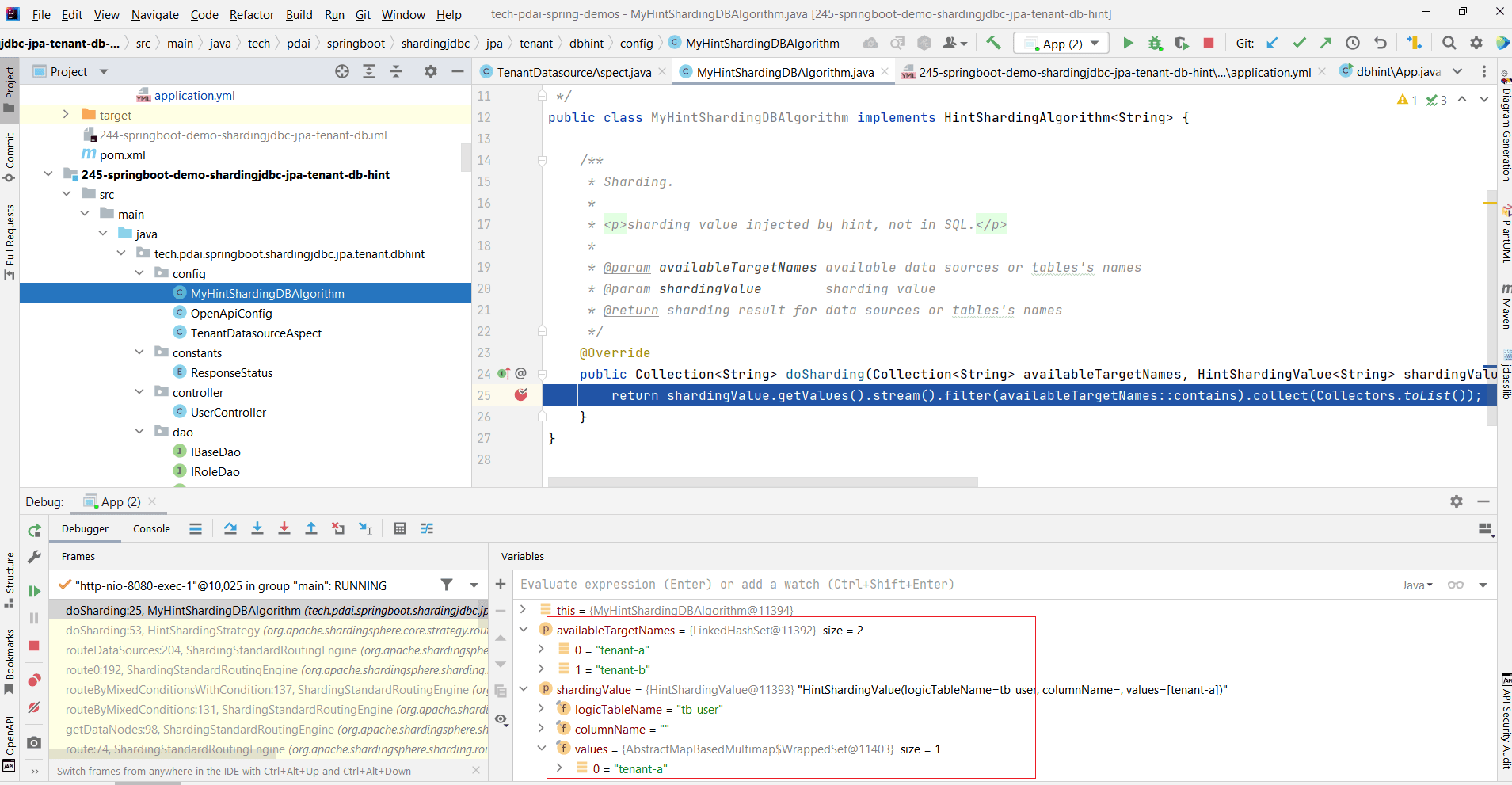Viewport: 1512px width, 785px height.
Task: Switch to the Console tab
Action: tap(151, 528)
